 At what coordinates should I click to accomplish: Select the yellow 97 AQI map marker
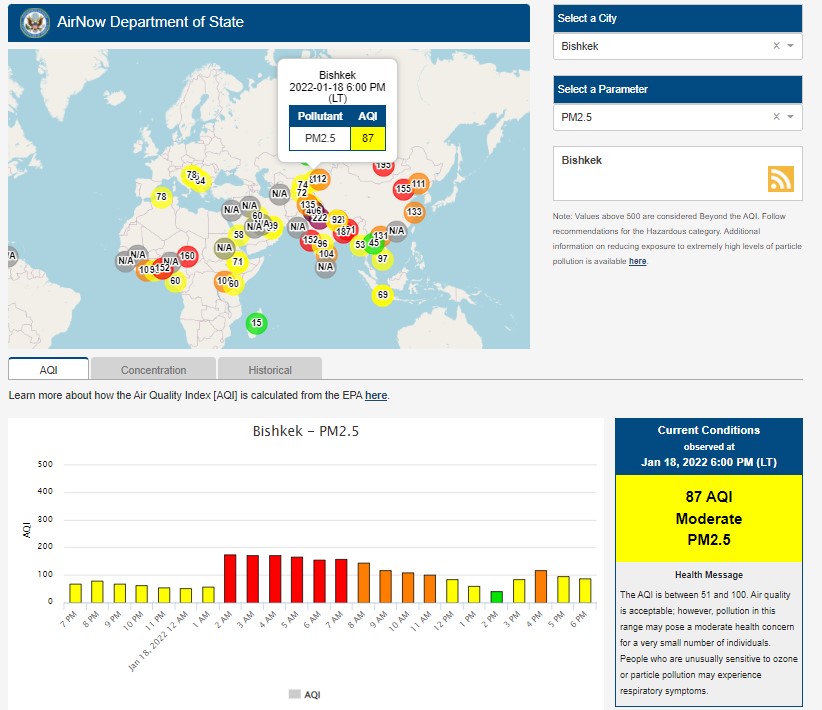[382, 259]
